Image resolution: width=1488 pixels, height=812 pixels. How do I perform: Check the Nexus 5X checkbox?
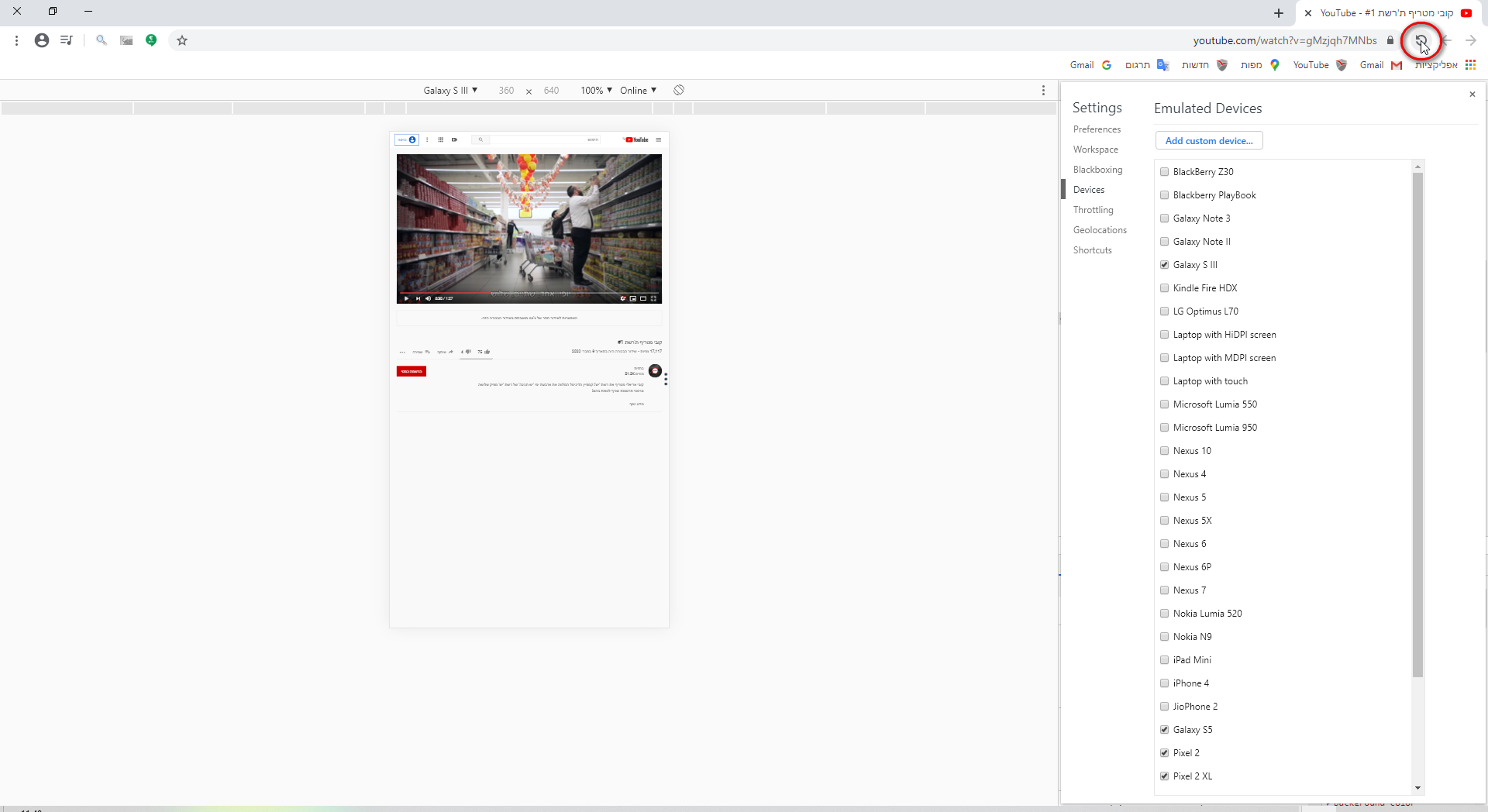pyautogui.click(x=1164, y=521)
